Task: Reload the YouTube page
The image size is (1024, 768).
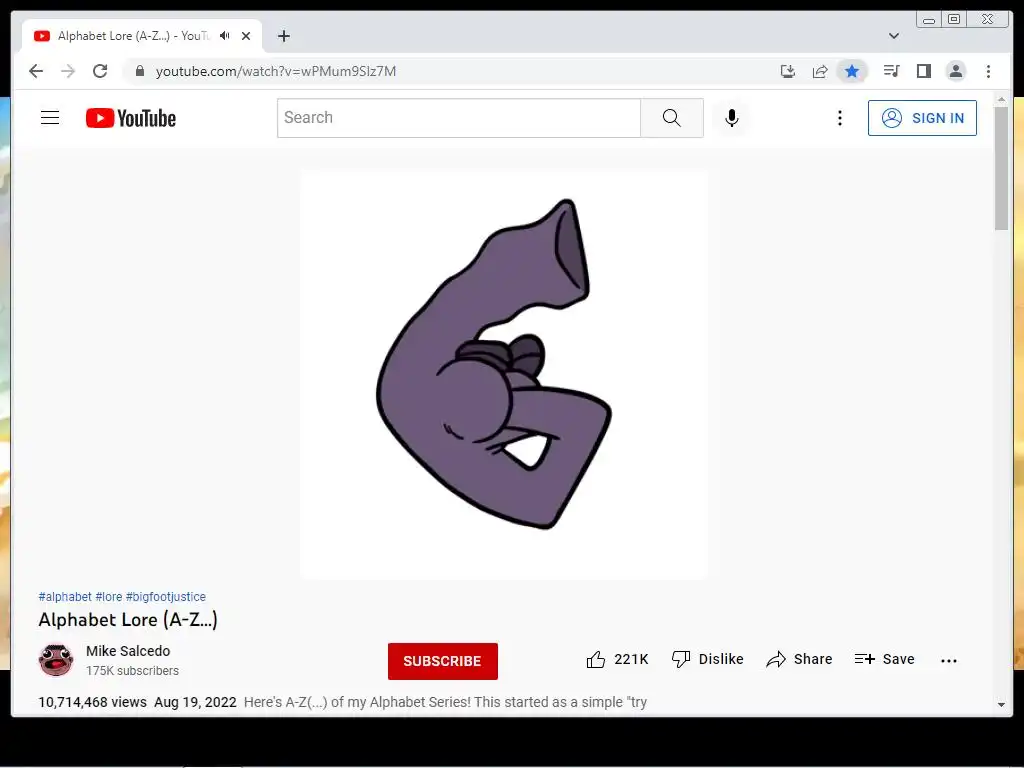Action: pos(100,71)
